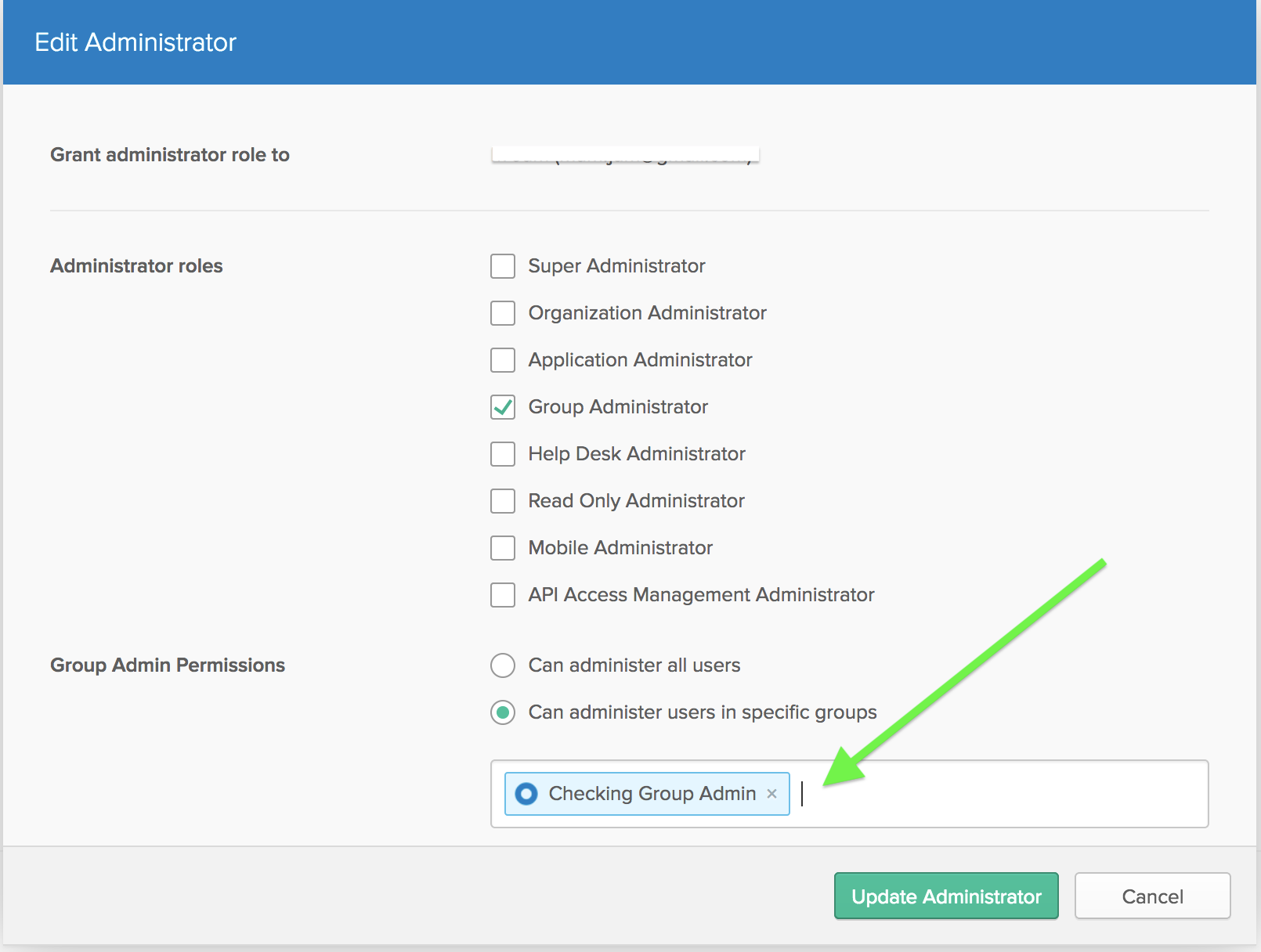The image size is (1261, 952).
Task: Focus the specific groups input field
Action: [x=1003, y=794]
